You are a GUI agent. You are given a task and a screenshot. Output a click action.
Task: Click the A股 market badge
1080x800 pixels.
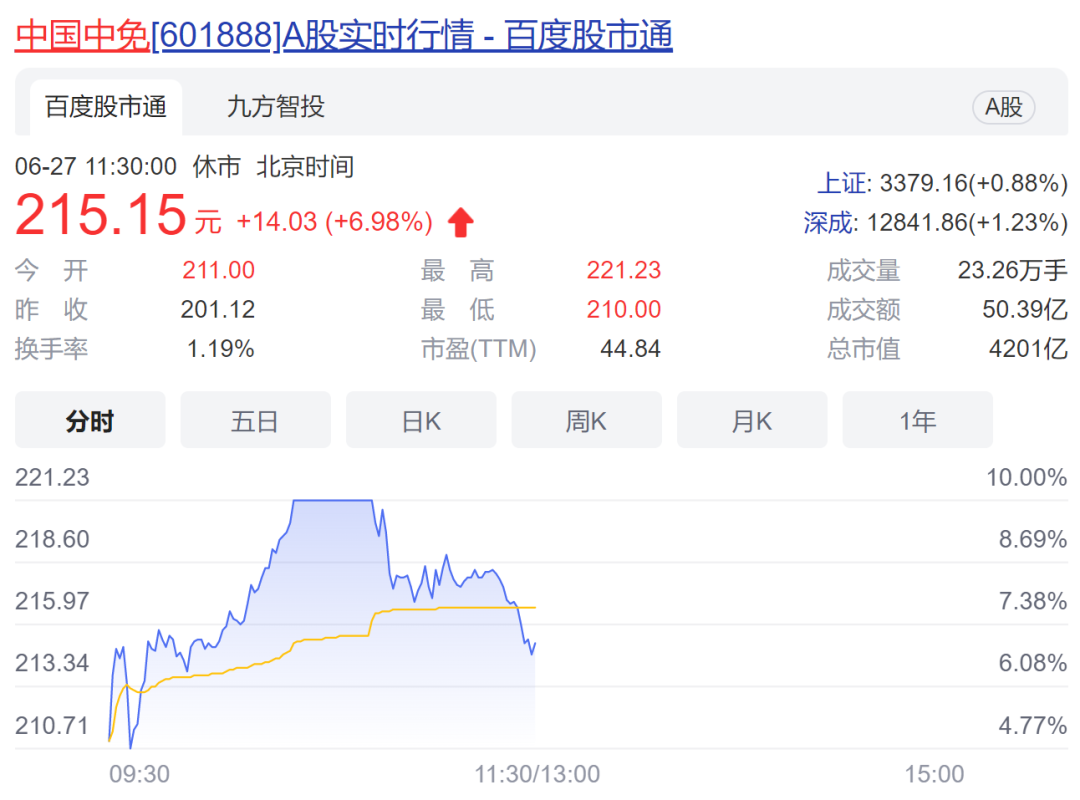tap(1003, 108)
